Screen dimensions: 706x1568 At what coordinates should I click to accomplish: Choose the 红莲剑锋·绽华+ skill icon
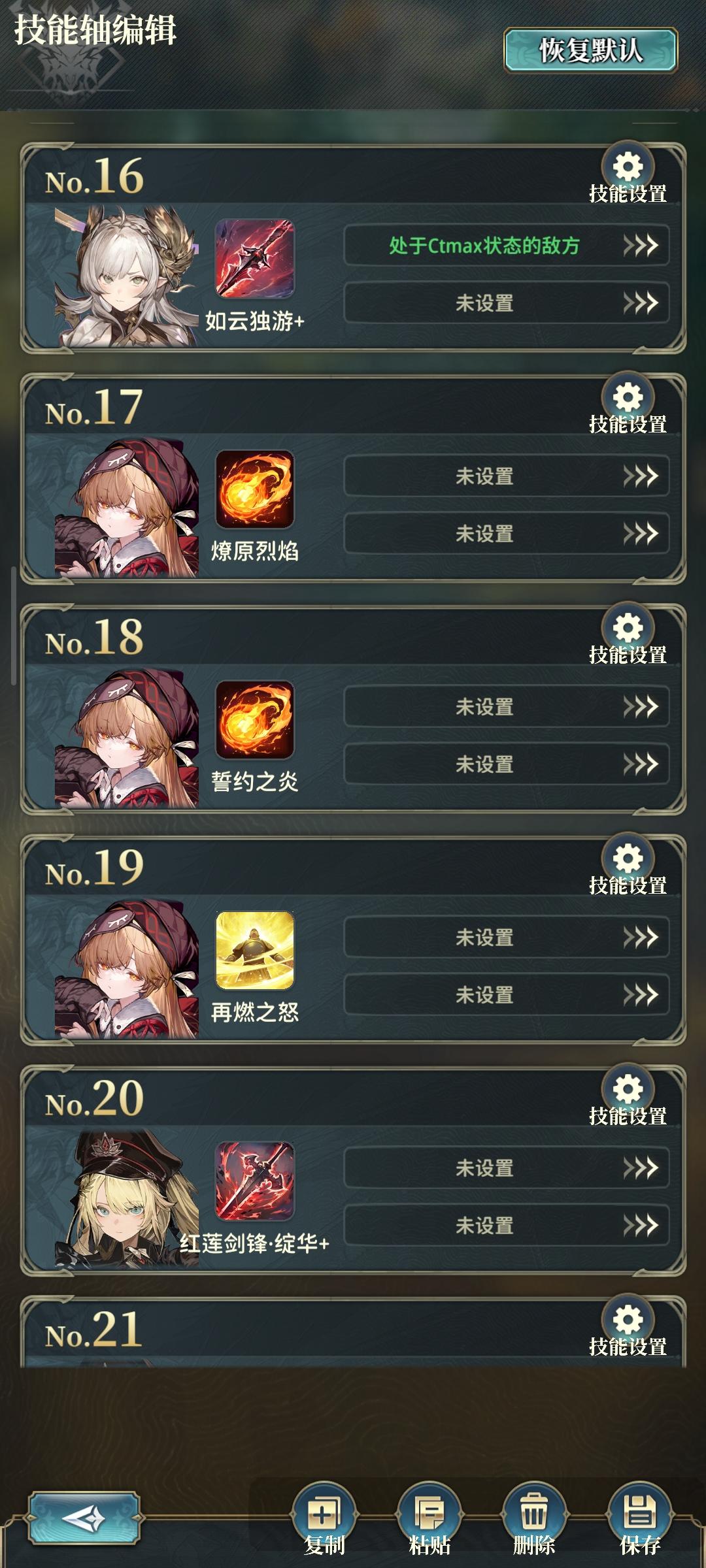pos(255,1181)
